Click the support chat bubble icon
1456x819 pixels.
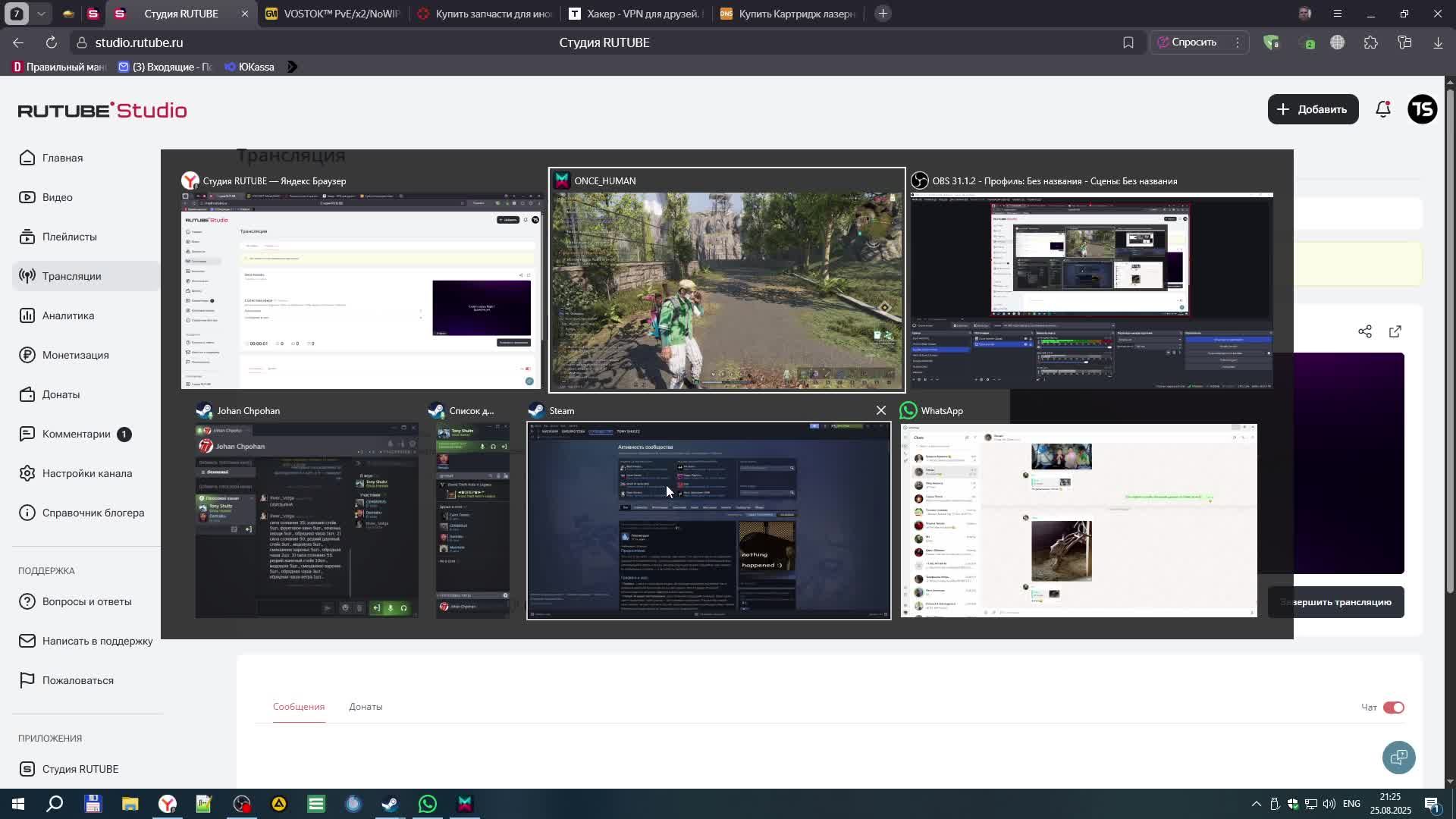tap(1398, 757)
